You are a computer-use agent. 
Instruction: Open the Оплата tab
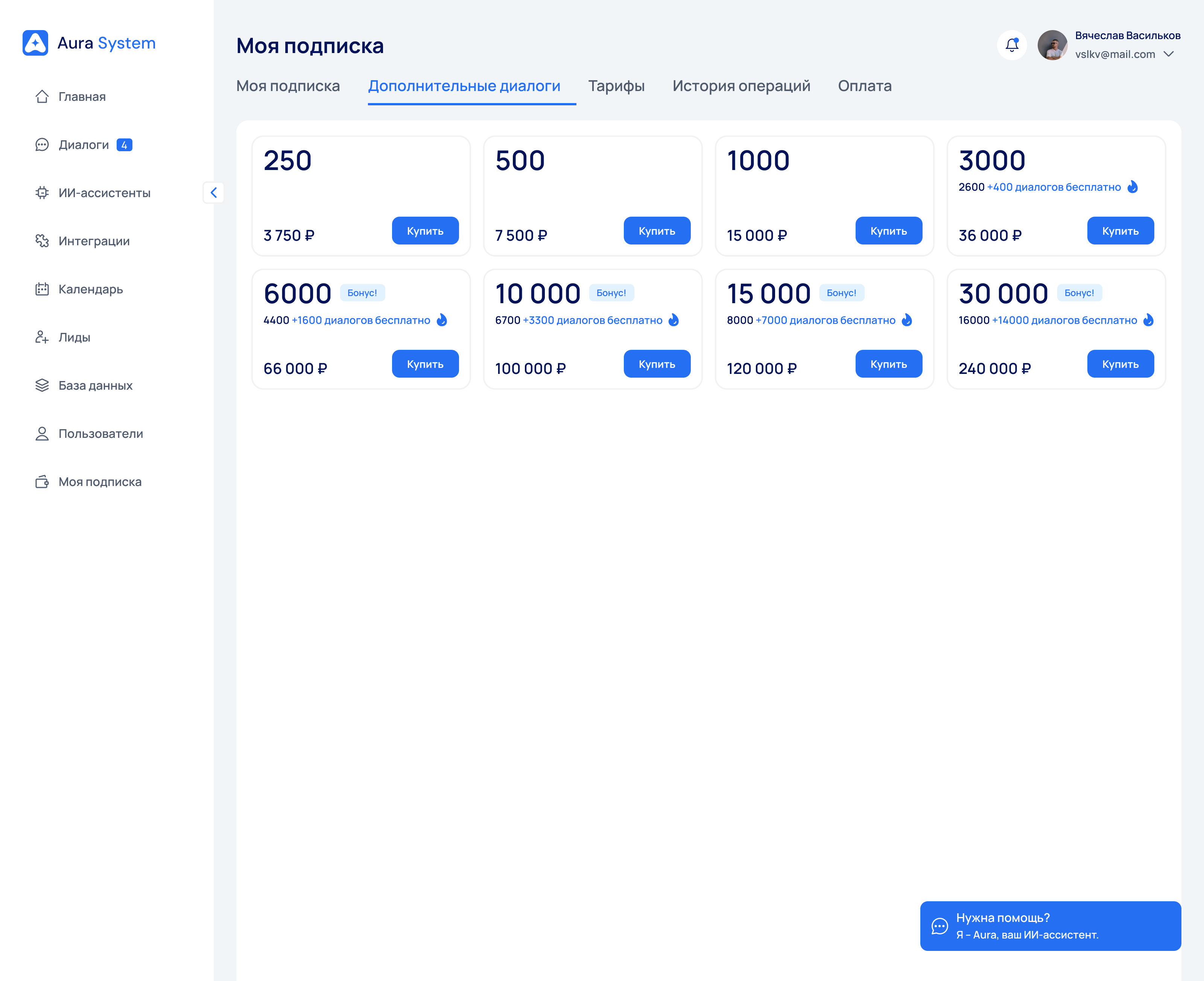coord(864,86)
